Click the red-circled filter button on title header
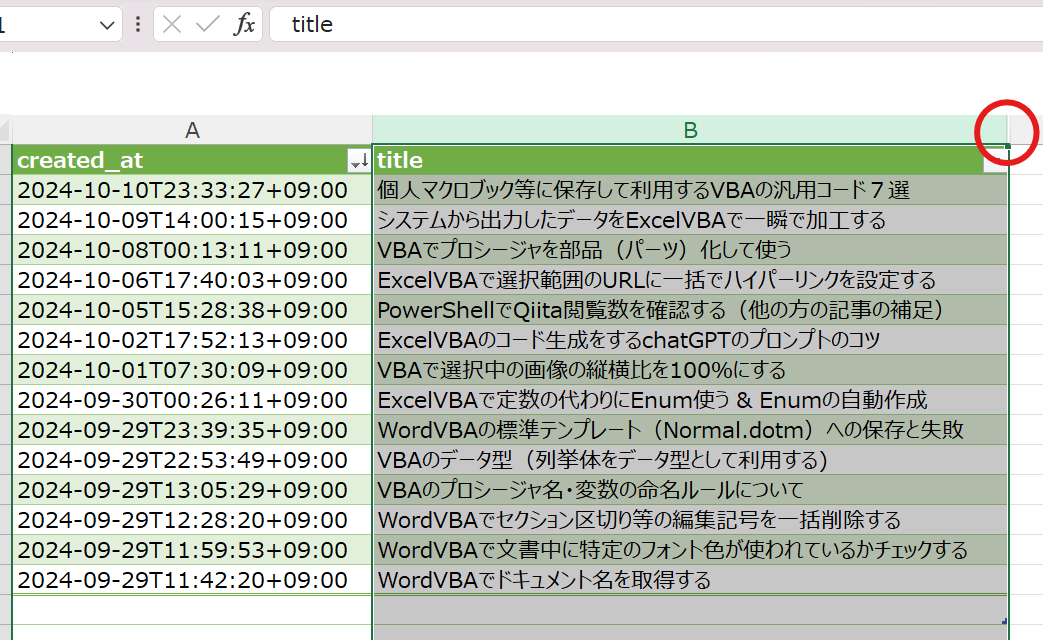Screen dimensions: 1043x640 pyautogui.click(x=996, y=160)
